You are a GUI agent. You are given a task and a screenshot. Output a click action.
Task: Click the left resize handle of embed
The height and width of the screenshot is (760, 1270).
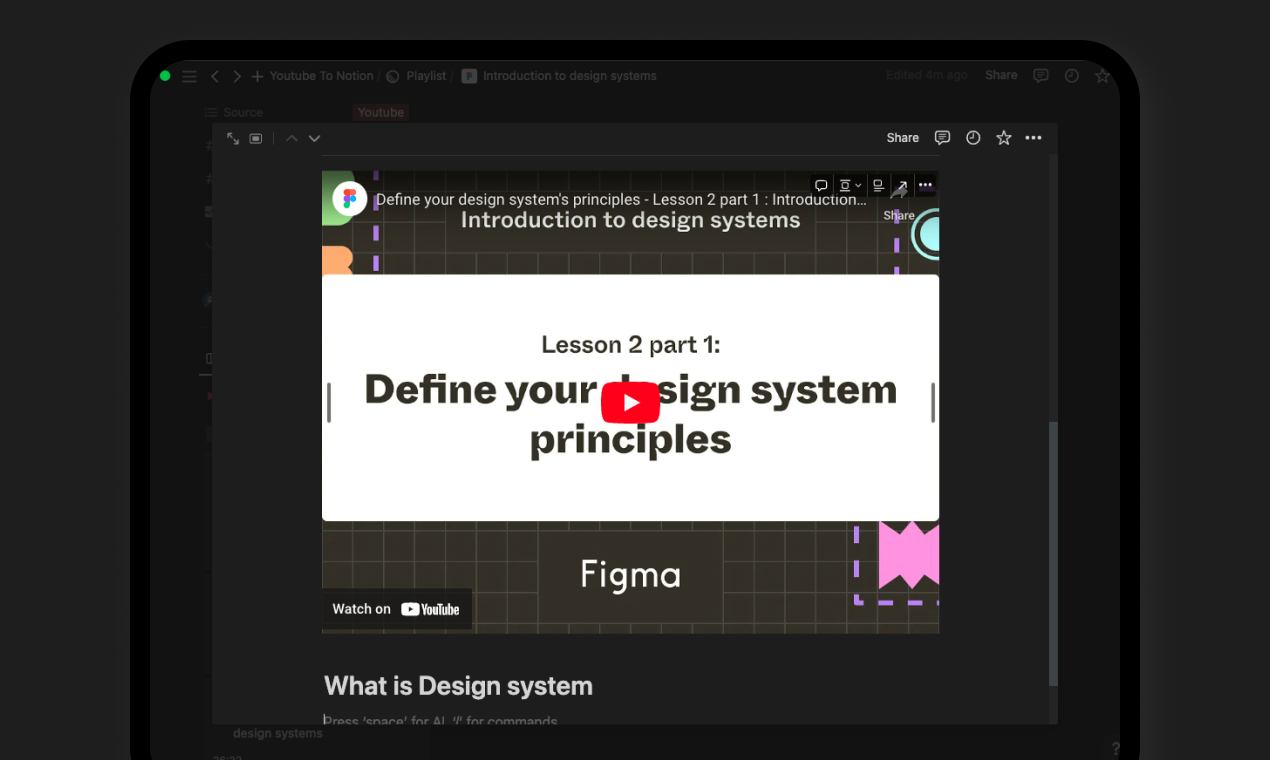pos(329,402)
